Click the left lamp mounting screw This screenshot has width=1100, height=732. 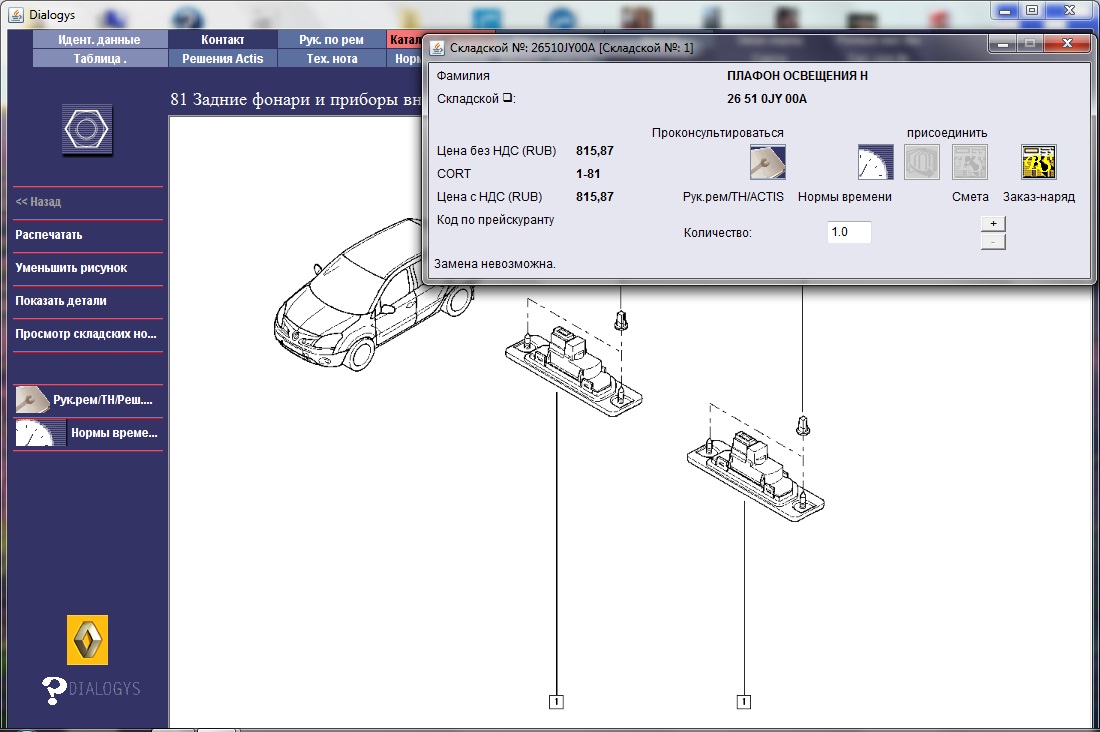(x=620, y=321)
